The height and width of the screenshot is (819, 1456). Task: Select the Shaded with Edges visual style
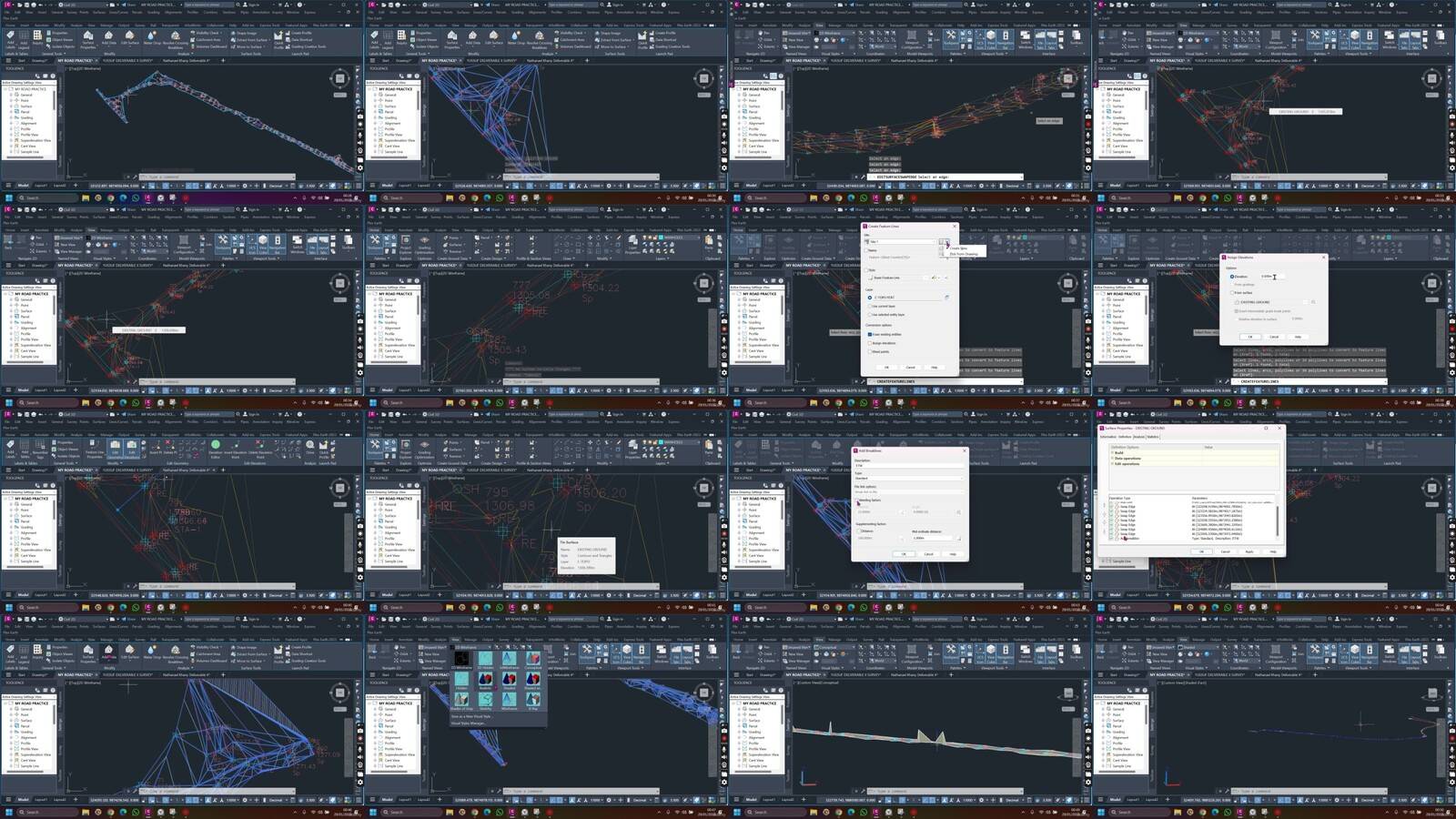pyautogui.click(x=532, y=681)
